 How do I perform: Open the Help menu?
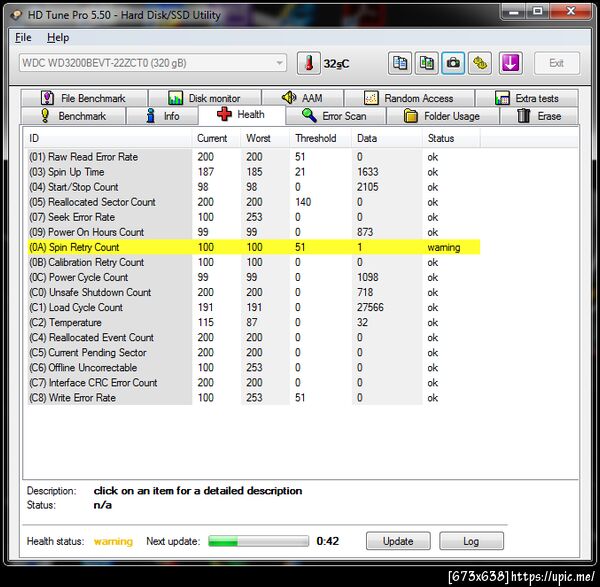click(x=58, y=38)
